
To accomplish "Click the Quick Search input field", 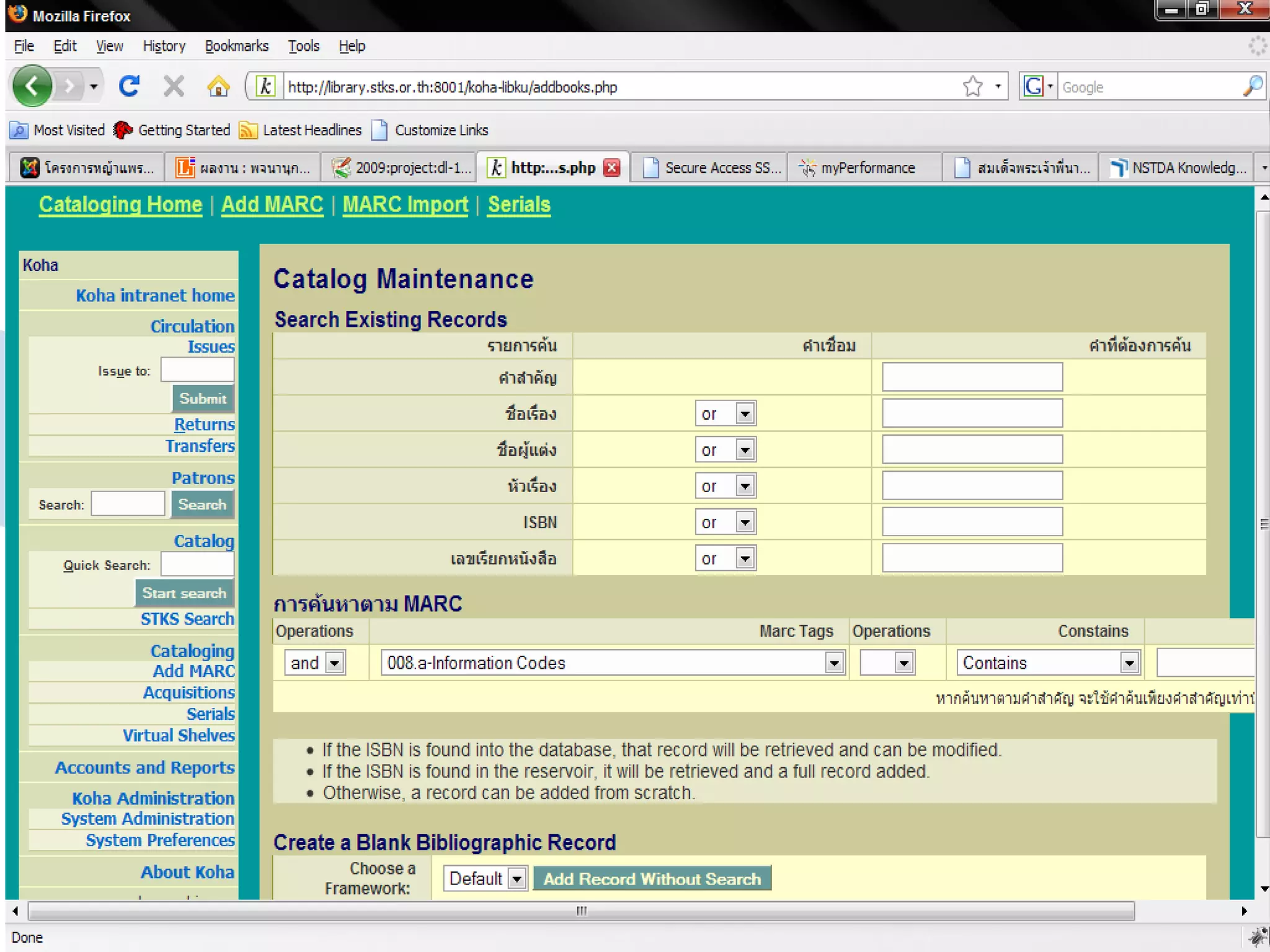I will [x=197, y=564].
